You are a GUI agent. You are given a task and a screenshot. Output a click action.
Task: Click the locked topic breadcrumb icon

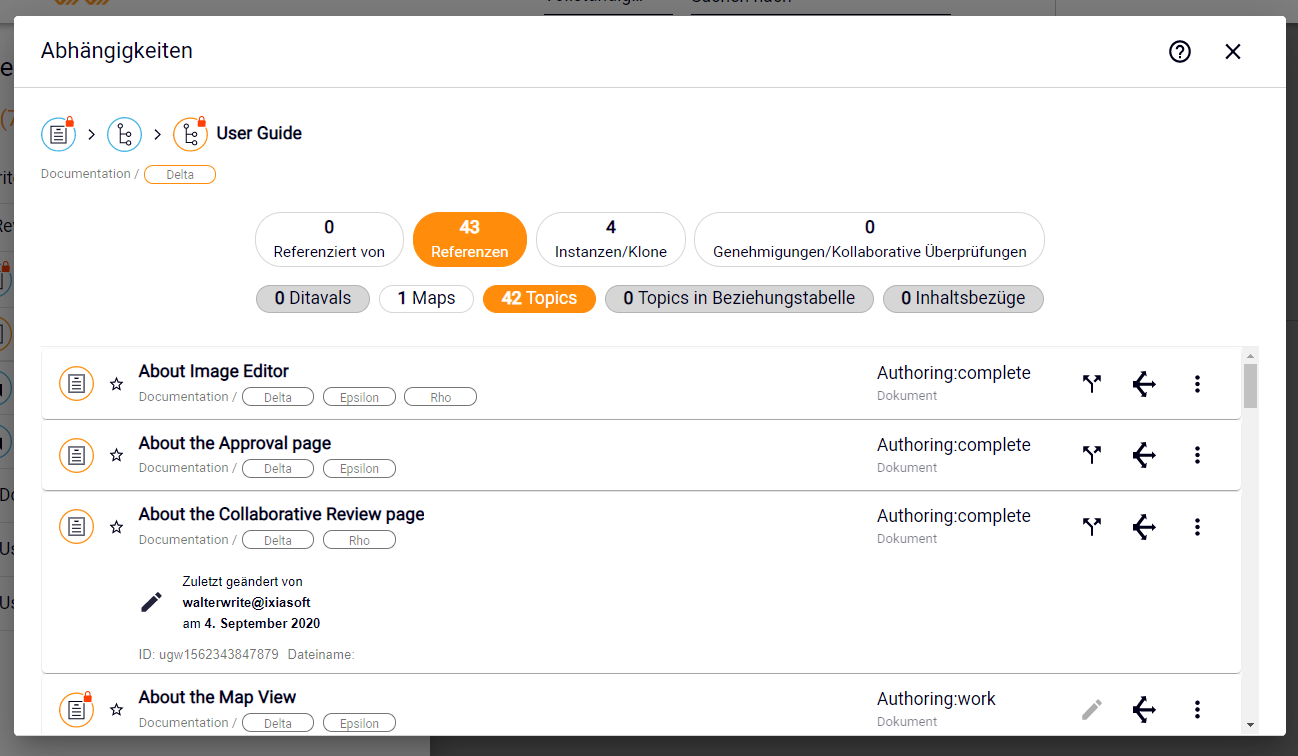(58, 134)
